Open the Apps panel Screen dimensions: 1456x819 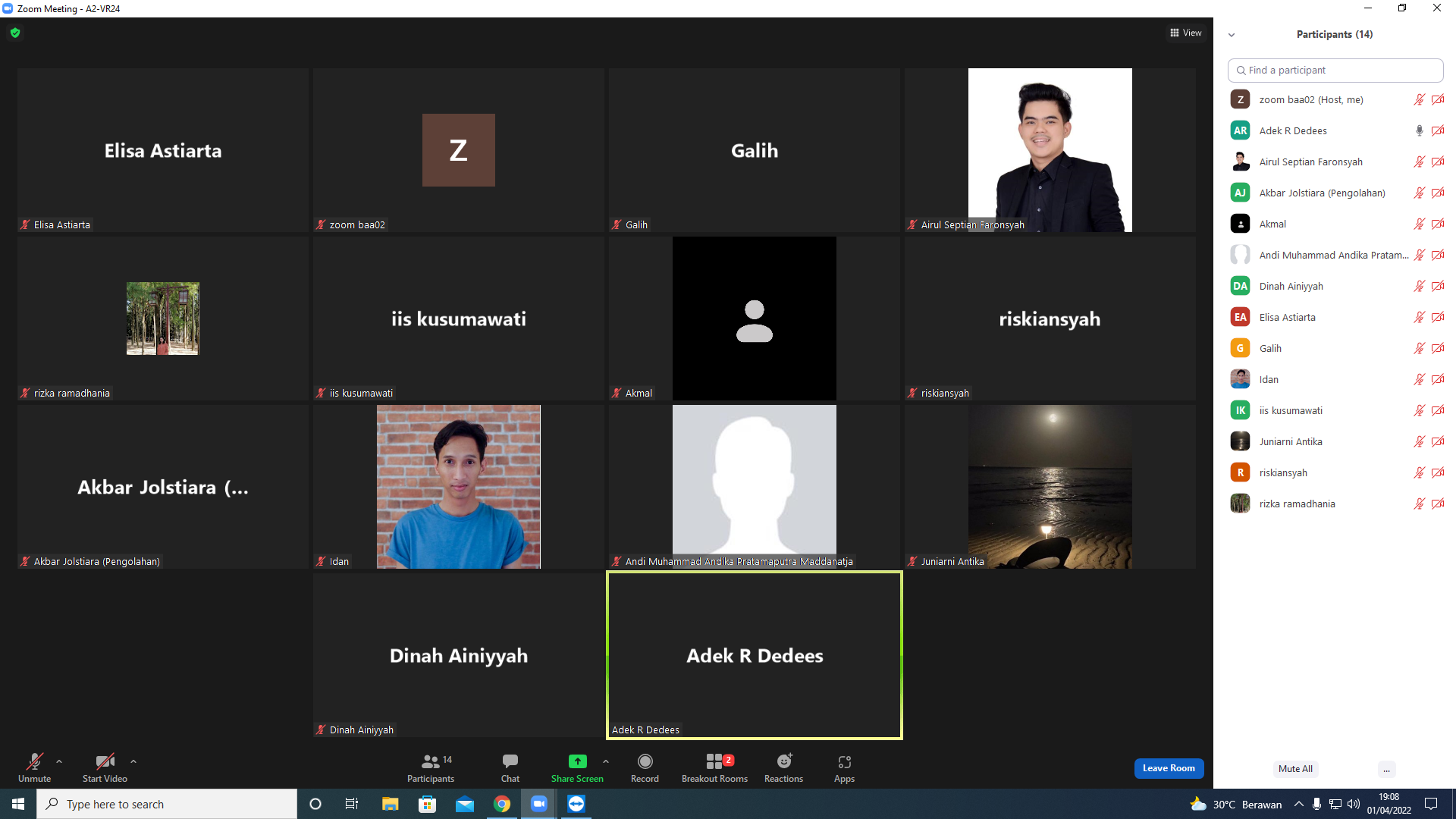pyautogui.click(x=844, y=767)
